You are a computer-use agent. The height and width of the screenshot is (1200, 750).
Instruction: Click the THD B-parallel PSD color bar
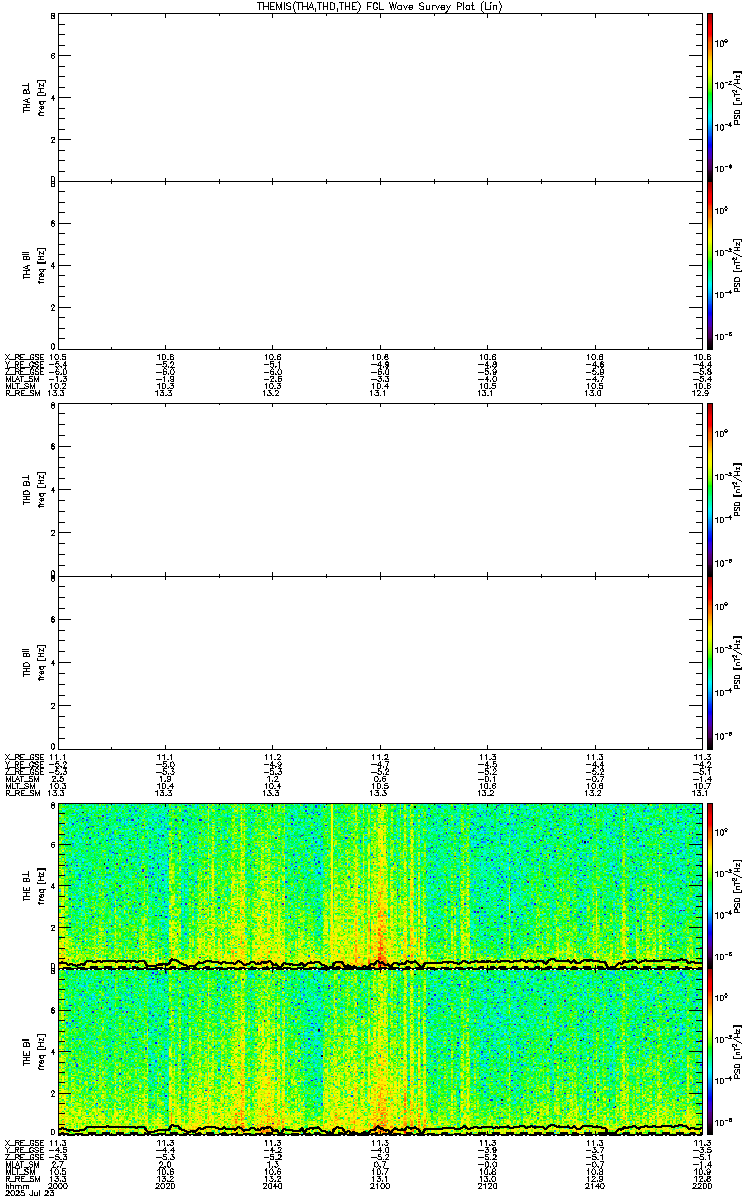pyautogui.click(x=709, y=662)
